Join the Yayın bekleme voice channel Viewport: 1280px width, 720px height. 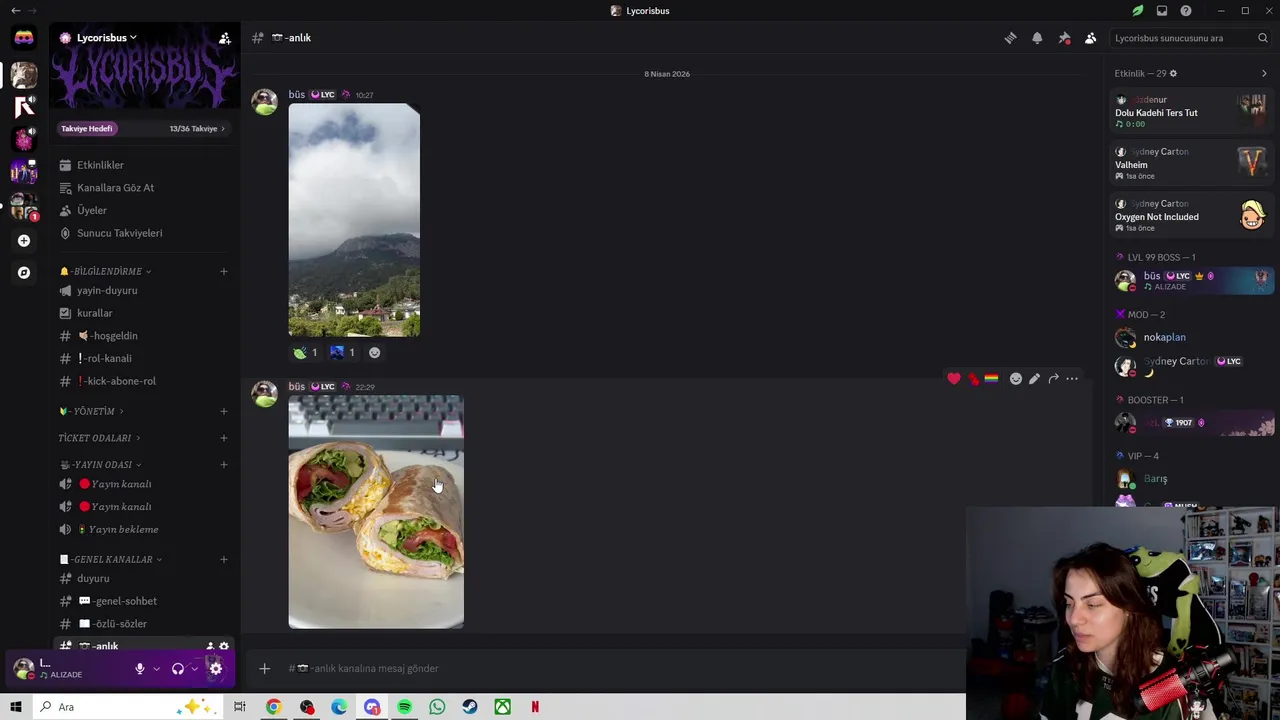pos(144,530)
